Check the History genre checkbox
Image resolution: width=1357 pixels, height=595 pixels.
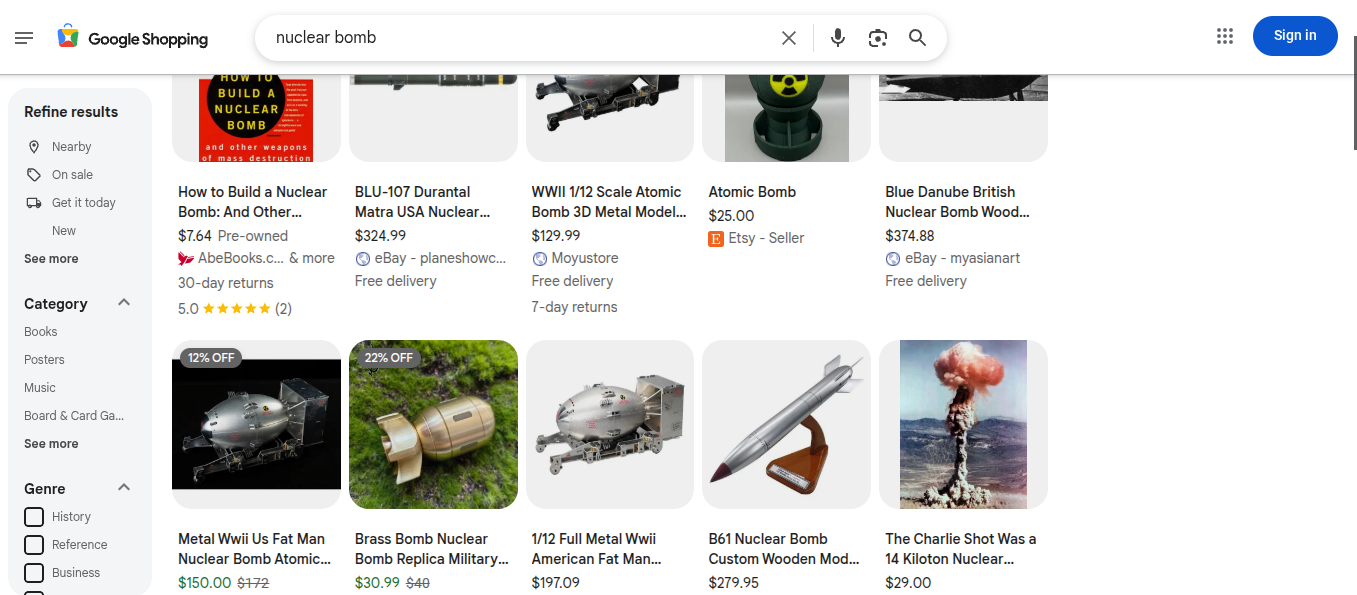[34, 517]
